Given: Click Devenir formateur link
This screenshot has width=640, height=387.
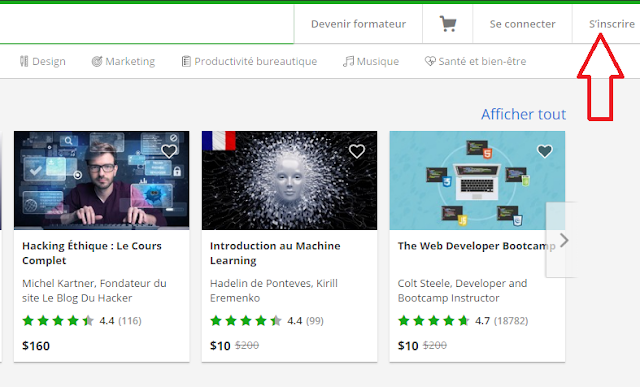Looking at the screenshot, I should [x=358, y=24].
